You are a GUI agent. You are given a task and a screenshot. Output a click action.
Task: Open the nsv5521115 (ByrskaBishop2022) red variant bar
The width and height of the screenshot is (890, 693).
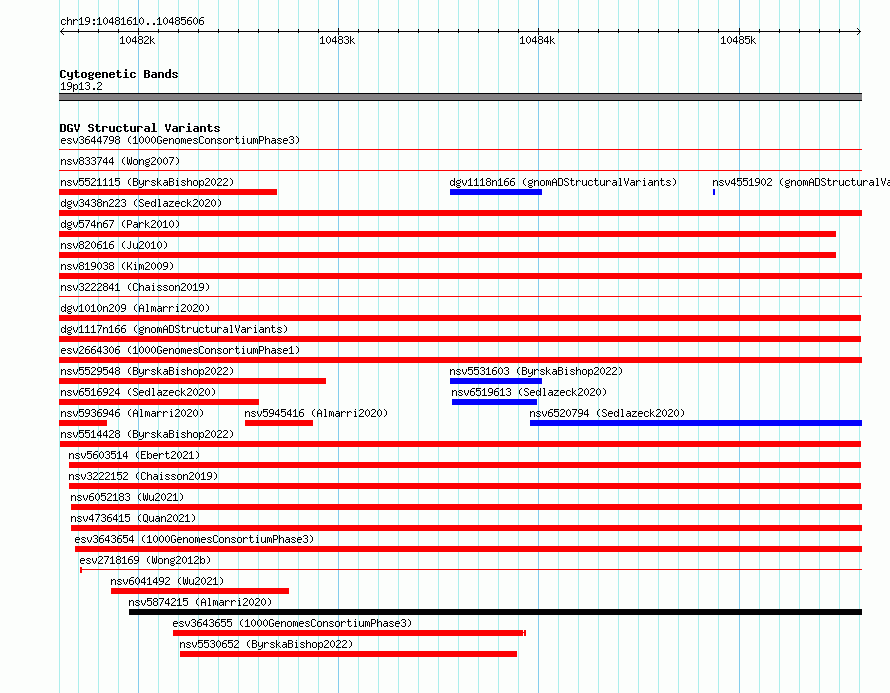pyautogui.click(x=168, y=192)
